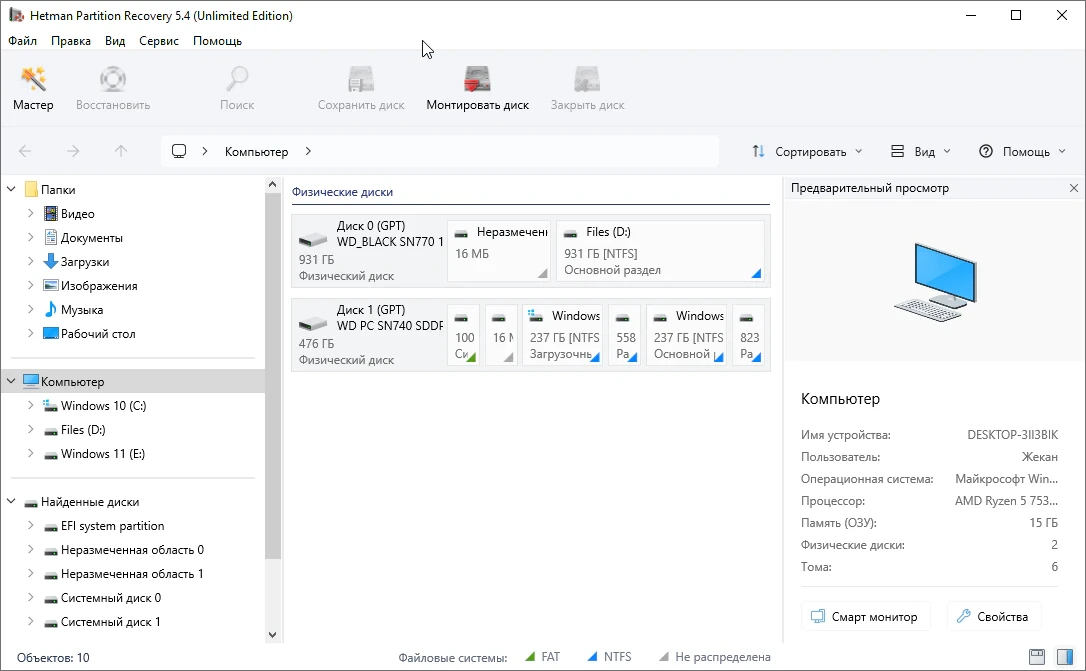Select Диск 1 WD PC SN740 physical disk
This screenshot has height=671, width=1086.
coord(369,334)
